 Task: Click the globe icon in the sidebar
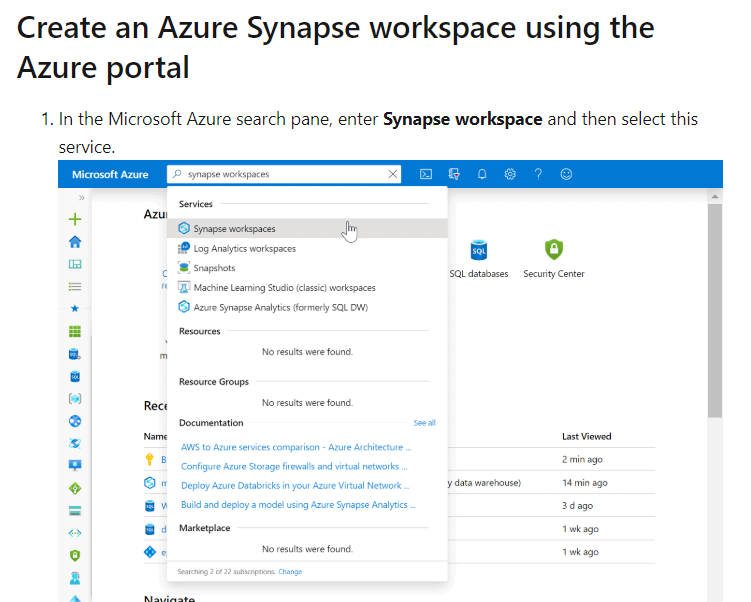click(x=75, y=421)
